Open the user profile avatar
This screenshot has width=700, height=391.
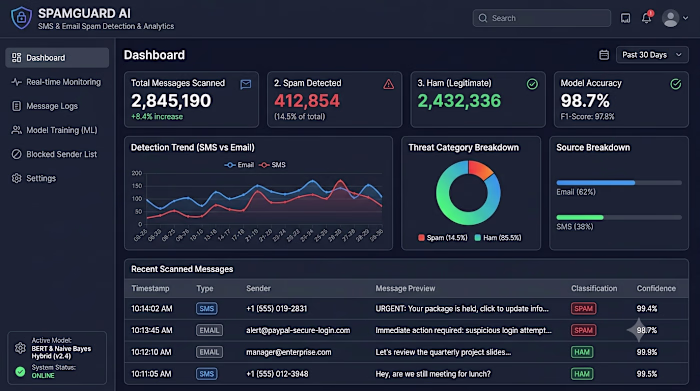[x=670, y=18]
